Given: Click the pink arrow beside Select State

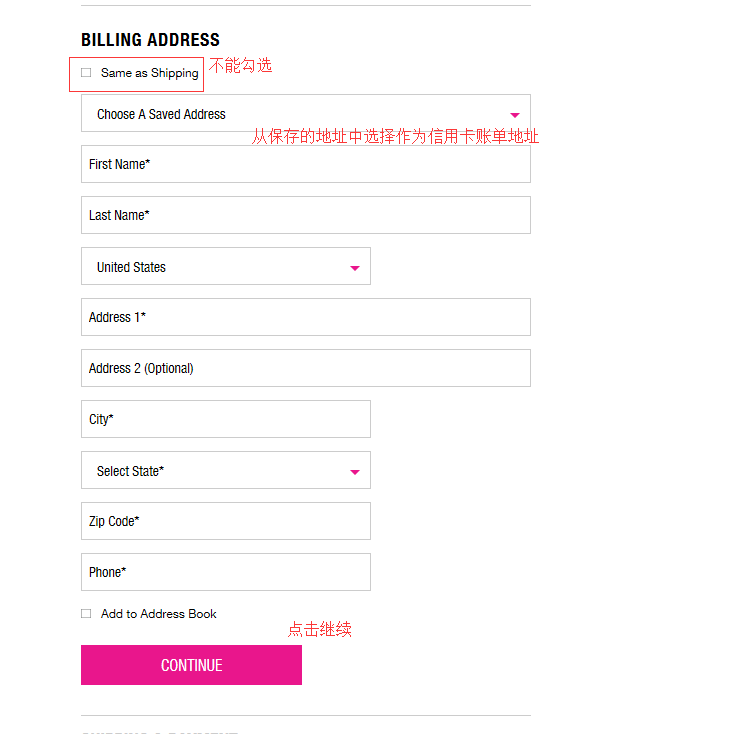Looking at the screenshot, I should point(355,472).
